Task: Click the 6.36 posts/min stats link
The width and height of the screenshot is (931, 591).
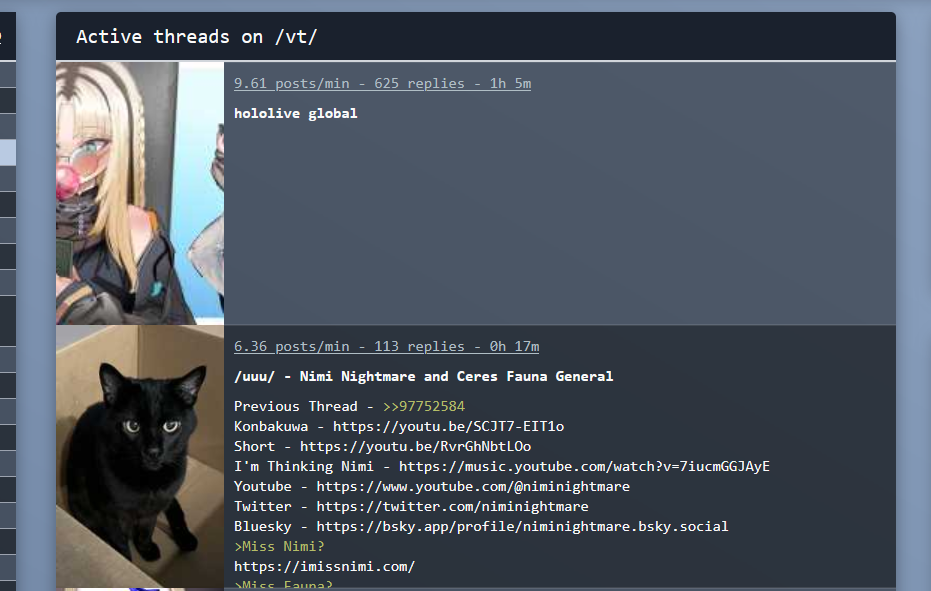Action: click(387, 346)
